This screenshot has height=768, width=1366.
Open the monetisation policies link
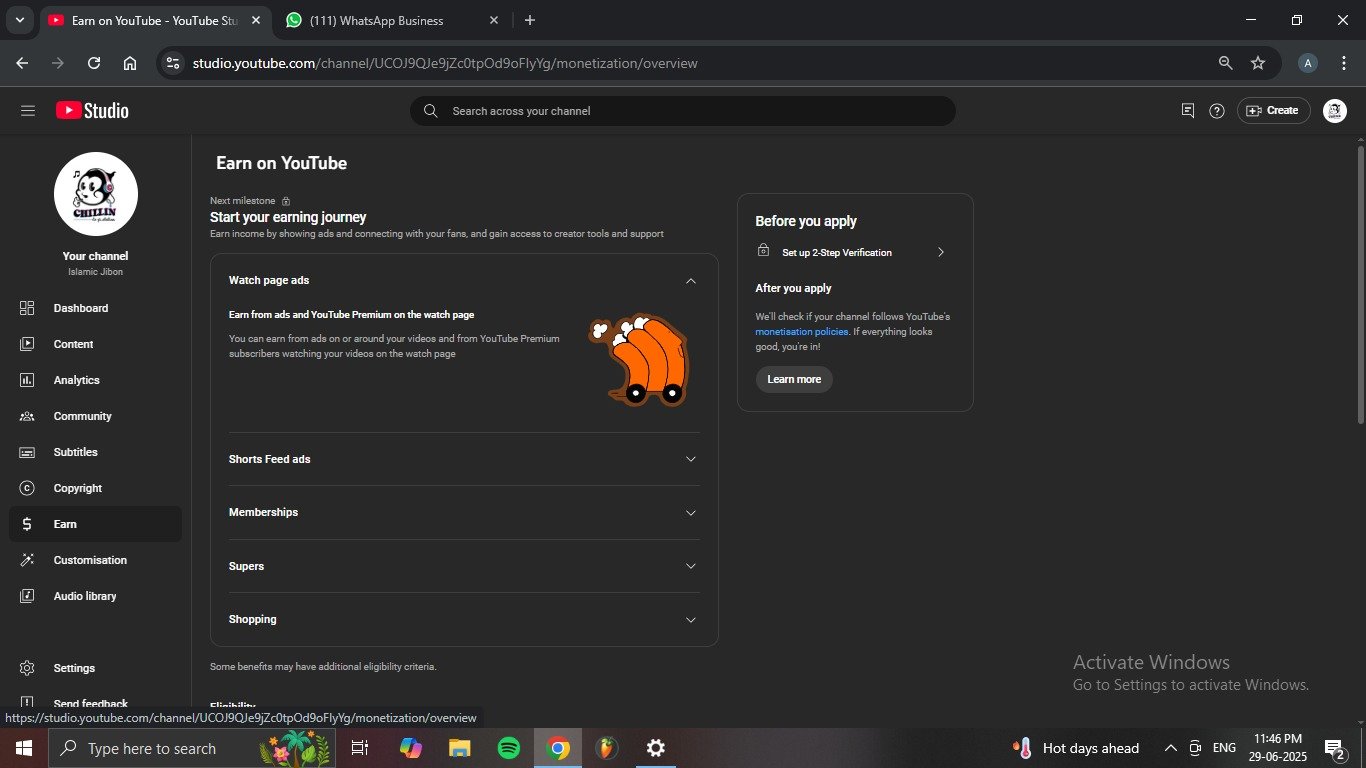802,331
